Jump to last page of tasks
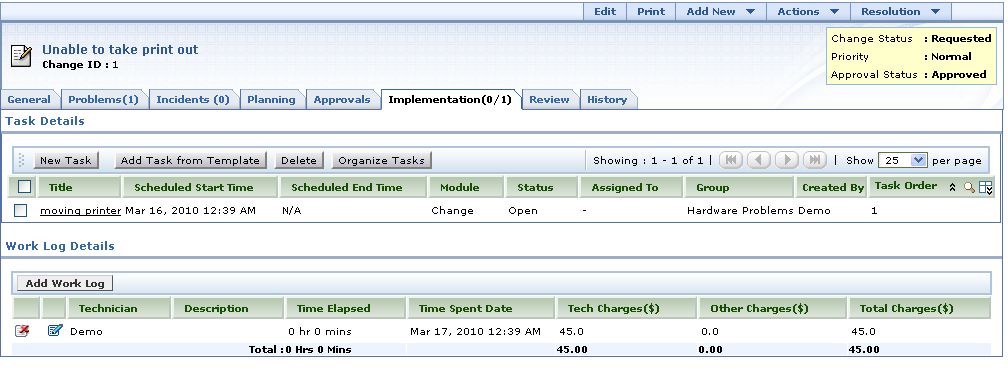The image size is (1008, 371). (x=814, y=160)
